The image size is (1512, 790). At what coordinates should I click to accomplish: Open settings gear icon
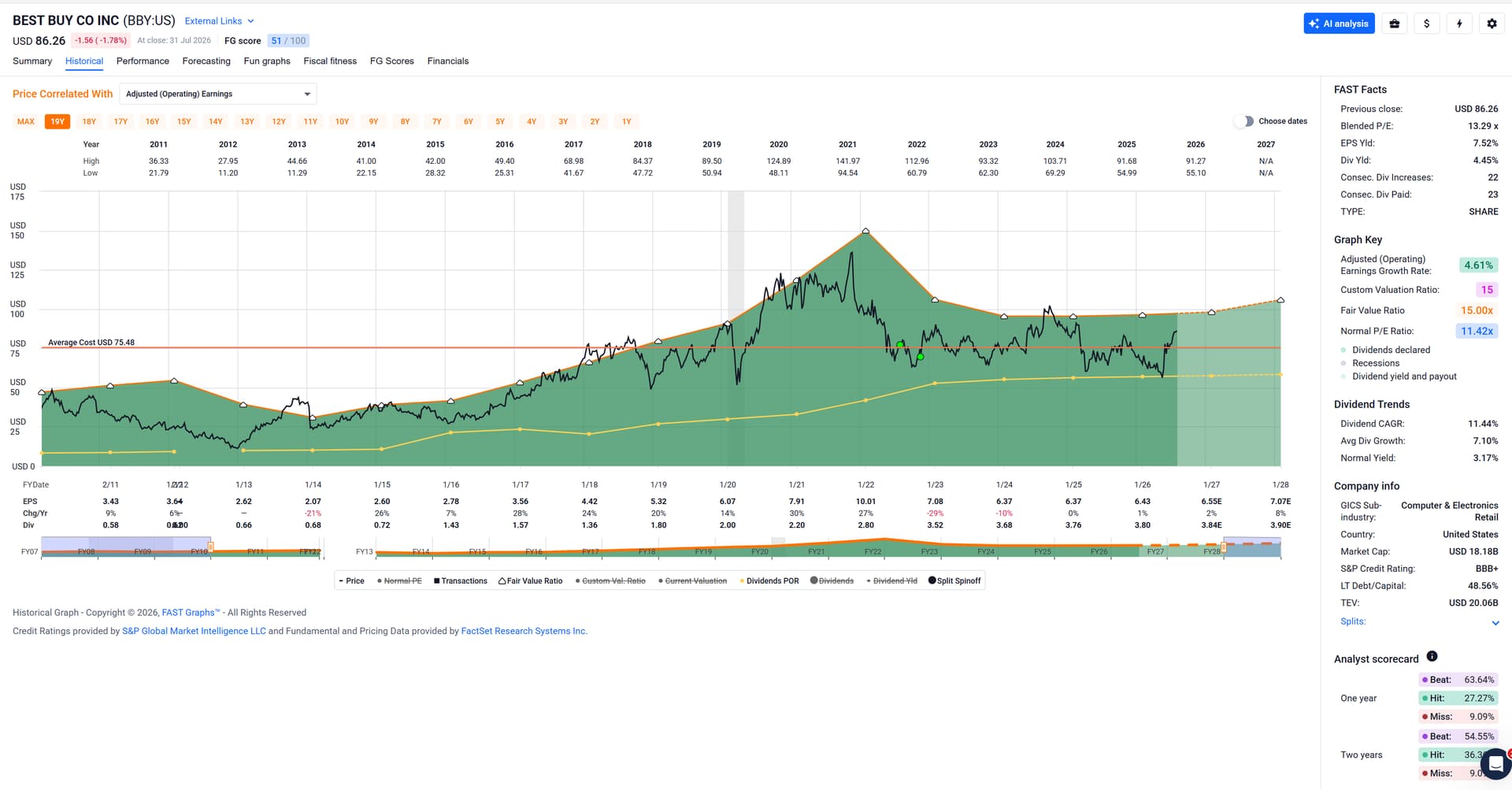pos(1492,24)
